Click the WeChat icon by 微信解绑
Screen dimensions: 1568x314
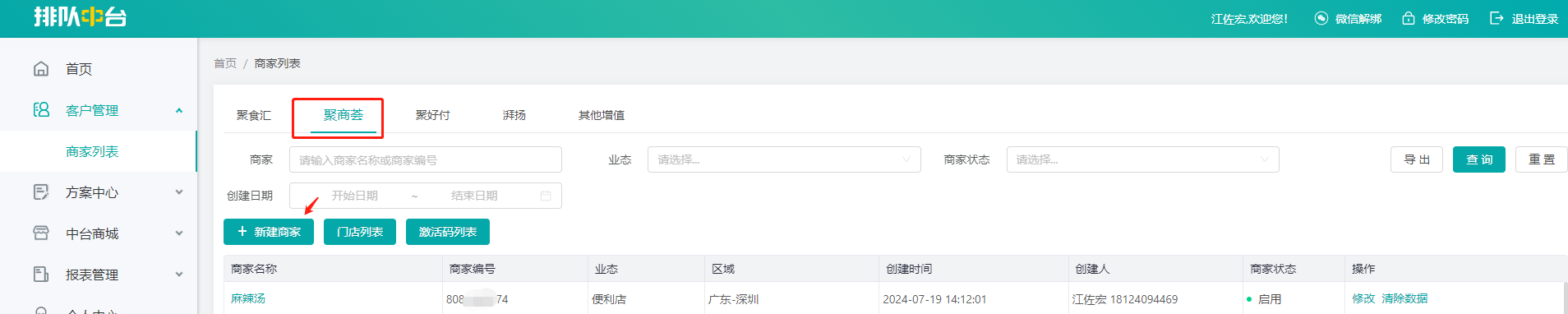click(x=1321, y=18)
